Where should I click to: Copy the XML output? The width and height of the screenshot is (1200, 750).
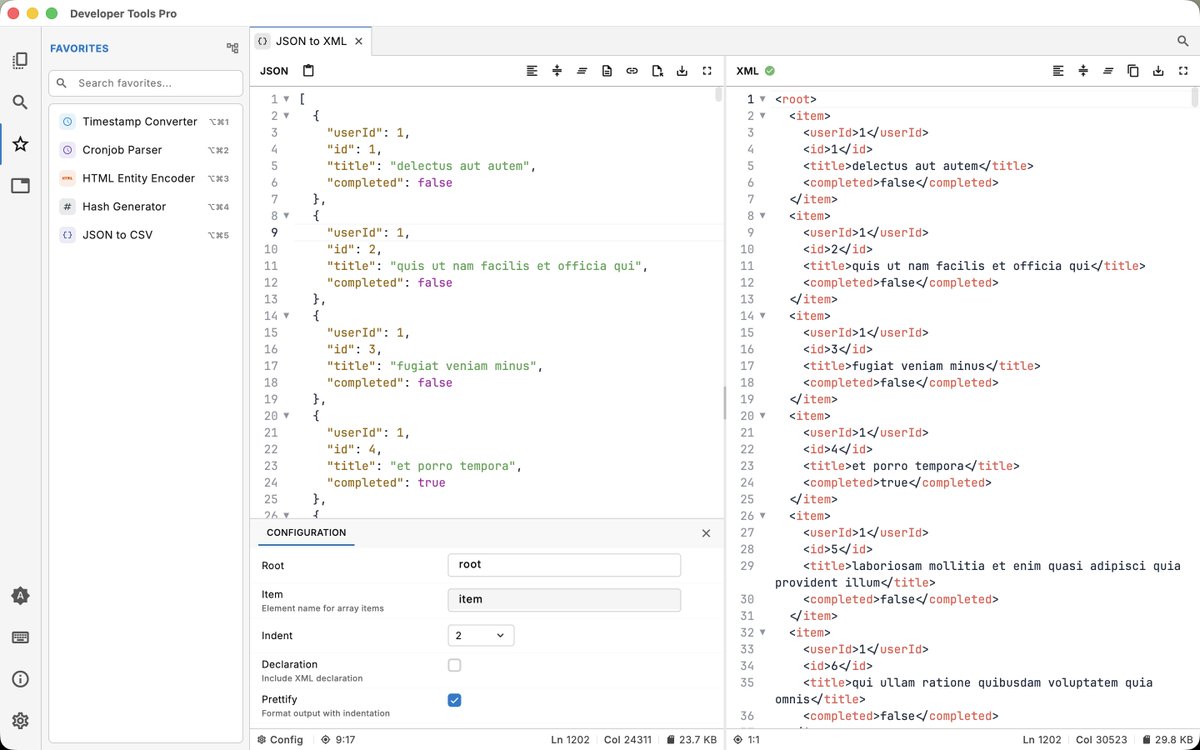pos(1133,71)
